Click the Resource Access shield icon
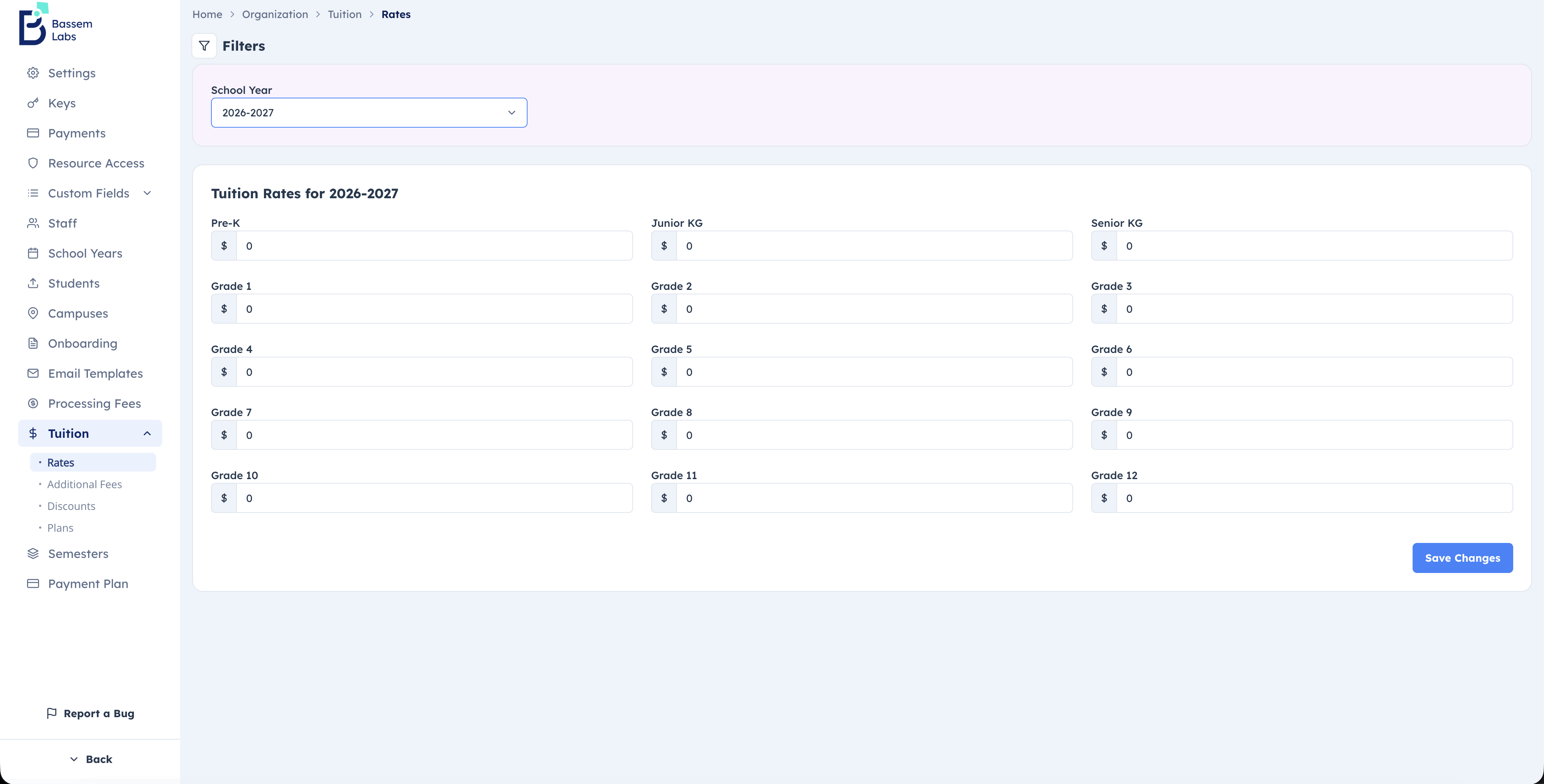This screenshot has width=1544, height=784. pyautogui.click(x=33, y=163)
